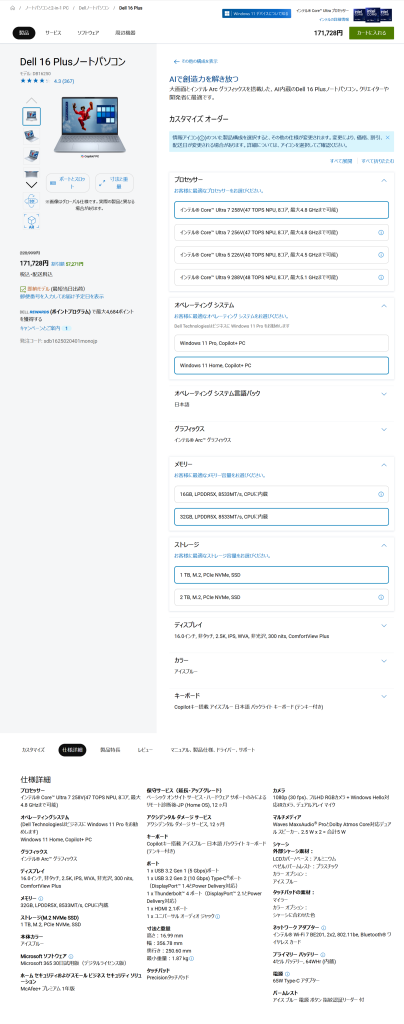Click the info icon on 2 TB storage option

[381, 597]
